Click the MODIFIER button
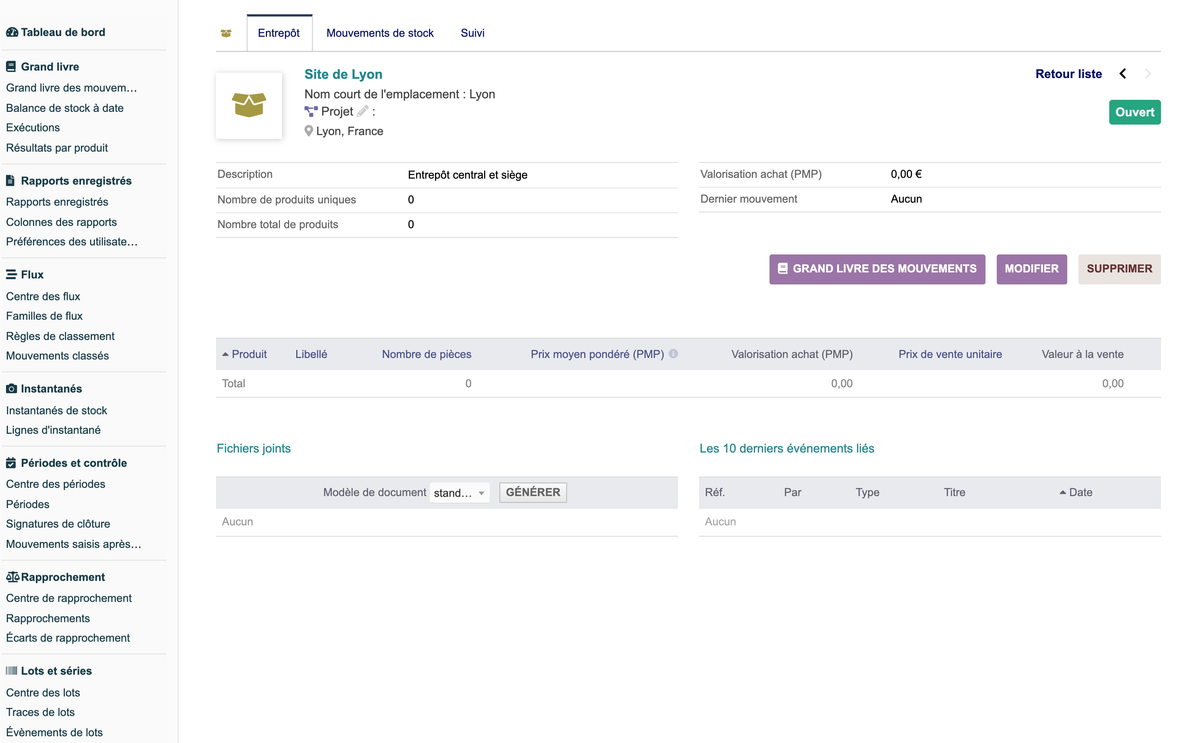This screenshot has width=1200, height=743. pyautogui.click(x=1032, y=269)
